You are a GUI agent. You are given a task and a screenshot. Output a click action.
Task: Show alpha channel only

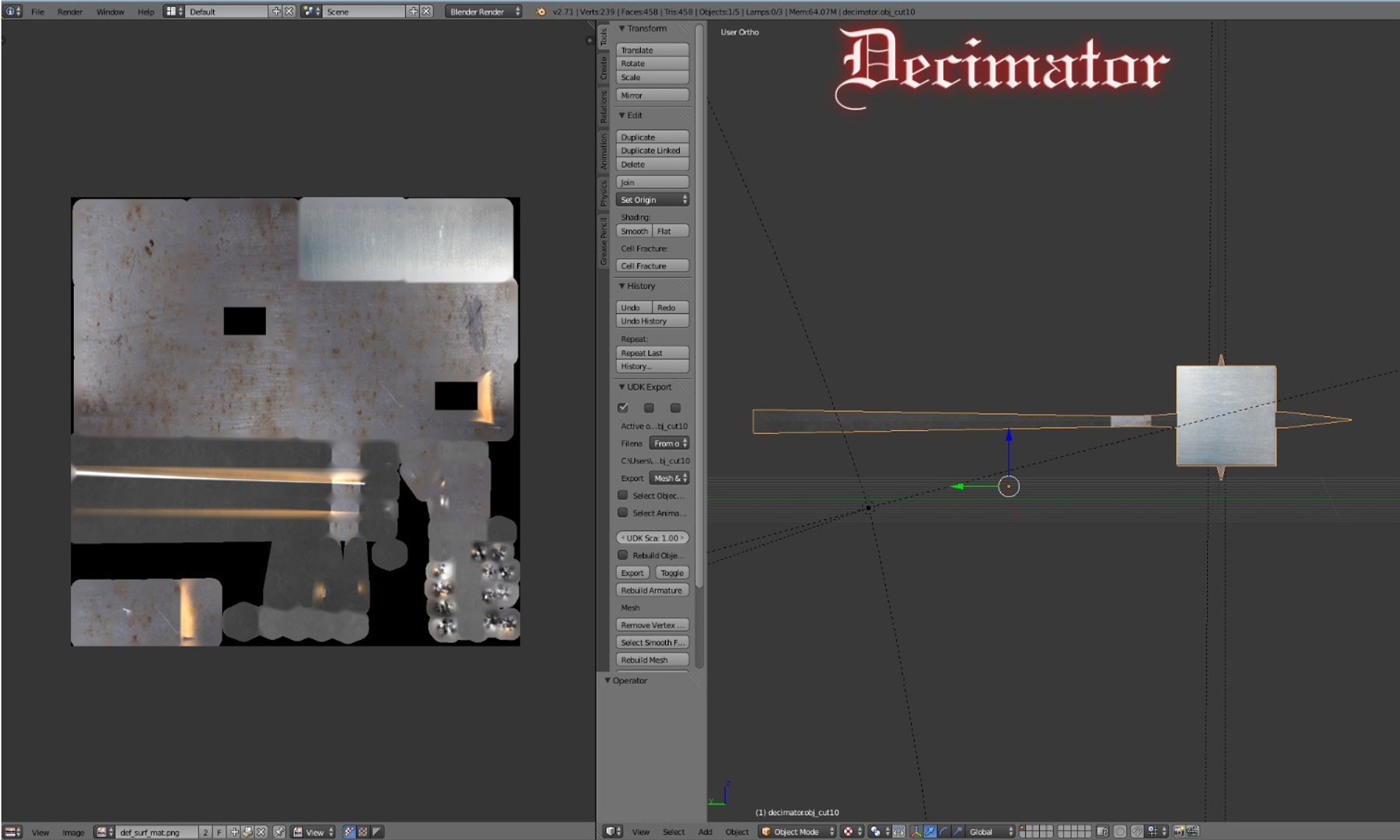pos(376,831)
